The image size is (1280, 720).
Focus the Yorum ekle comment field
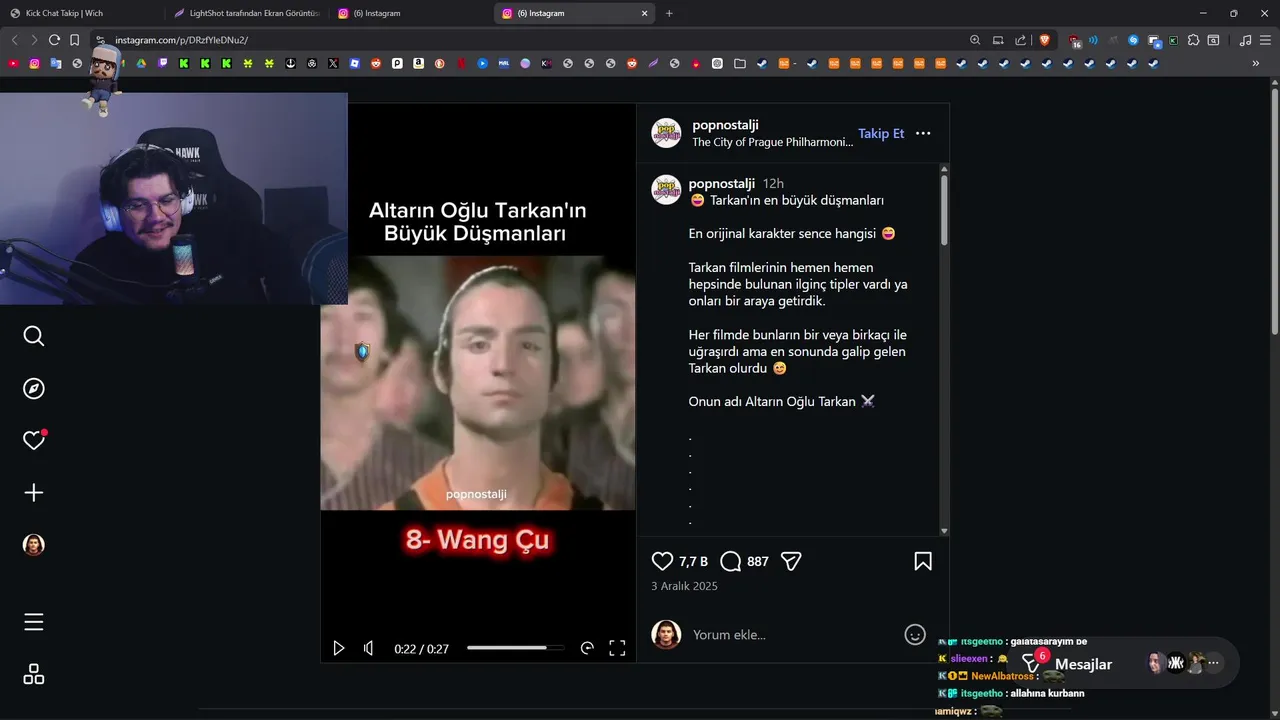pos(795,634)
